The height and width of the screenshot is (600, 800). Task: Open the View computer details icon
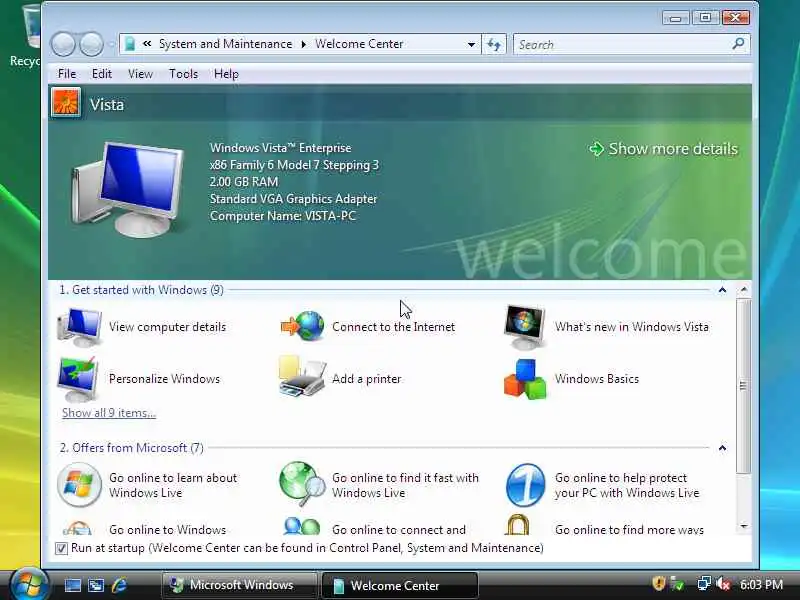click(x=80, y=327)
